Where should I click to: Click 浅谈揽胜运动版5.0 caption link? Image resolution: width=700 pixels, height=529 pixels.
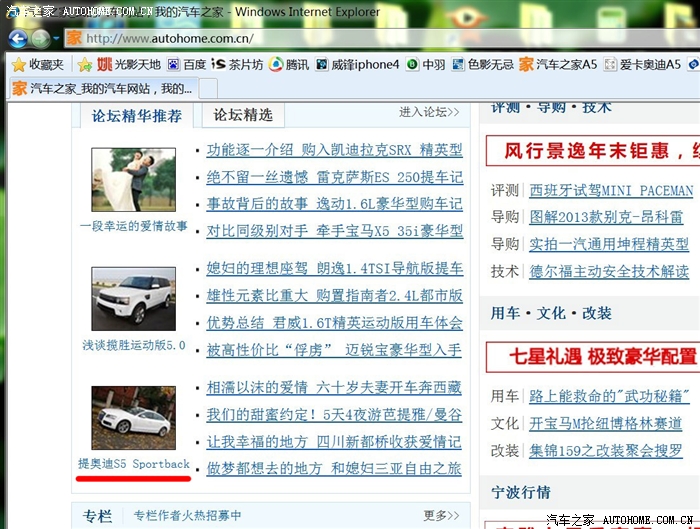(x=133, y=345)
